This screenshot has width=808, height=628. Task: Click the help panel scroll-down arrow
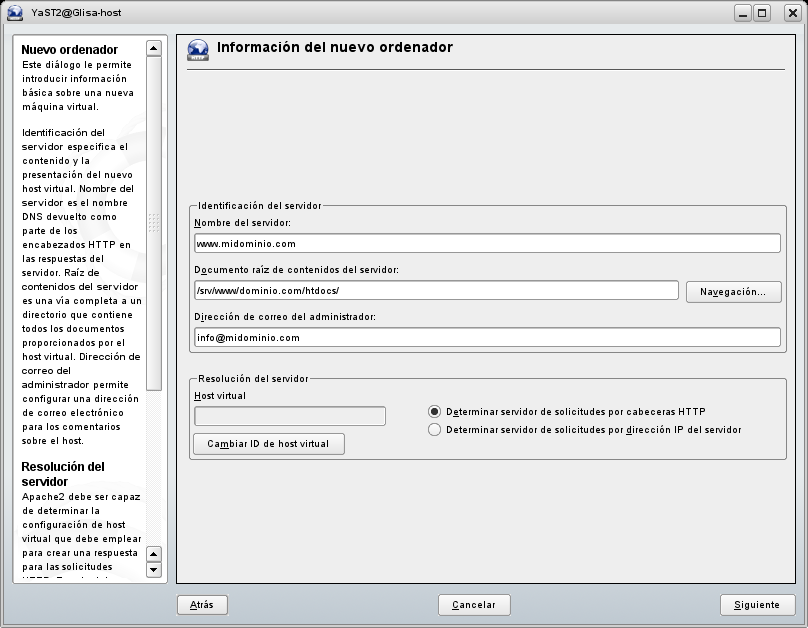click(153, 570)
